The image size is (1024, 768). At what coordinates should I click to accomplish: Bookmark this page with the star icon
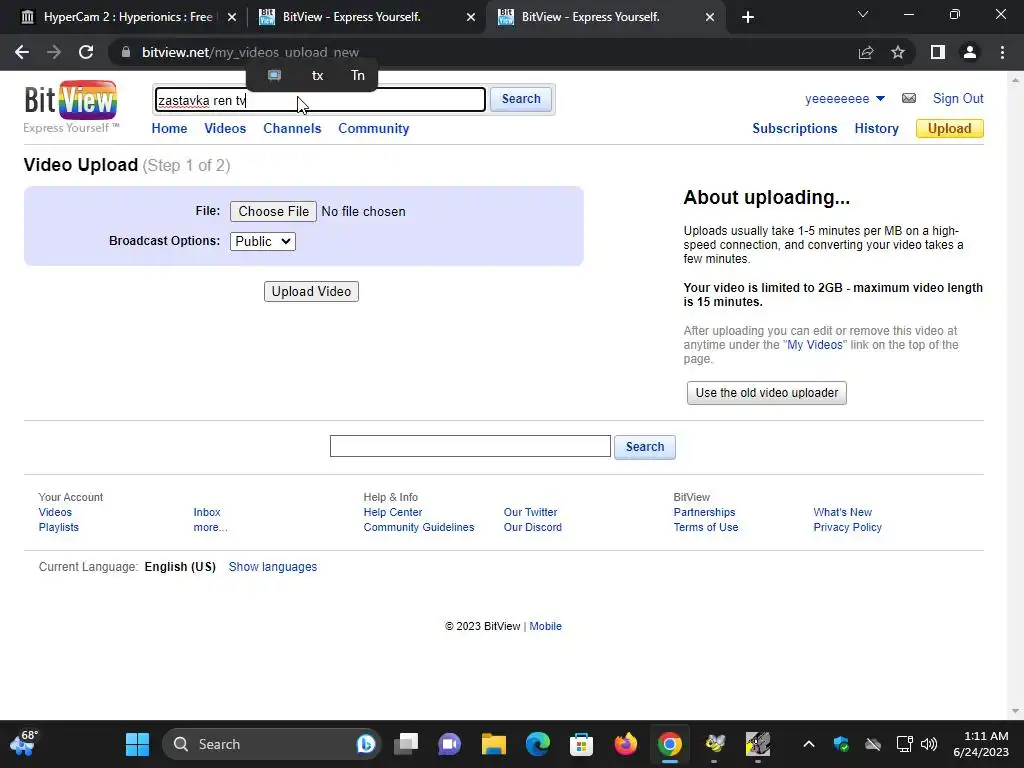898,52
